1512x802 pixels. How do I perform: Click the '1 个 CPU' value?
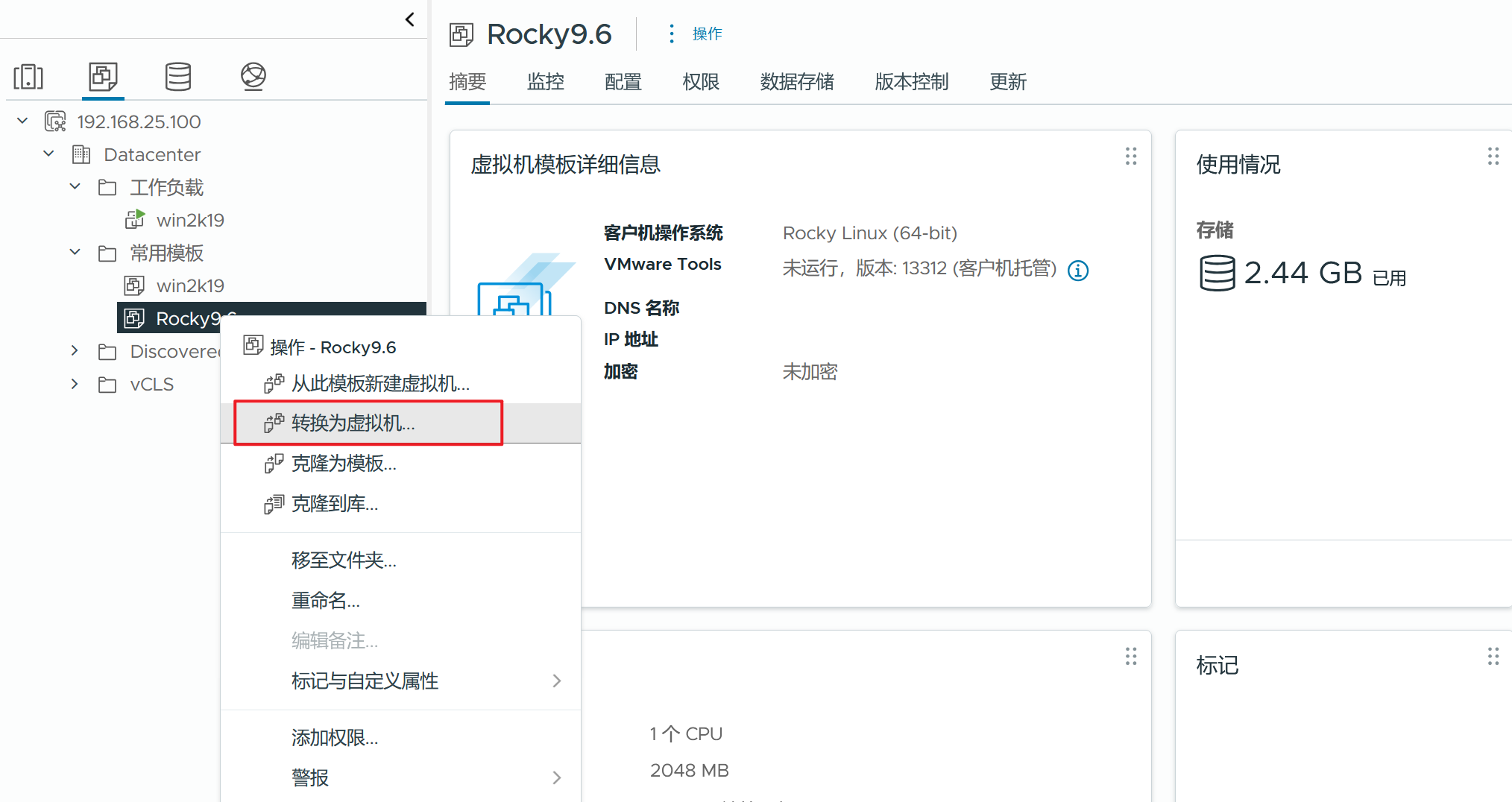coord(686,734)
